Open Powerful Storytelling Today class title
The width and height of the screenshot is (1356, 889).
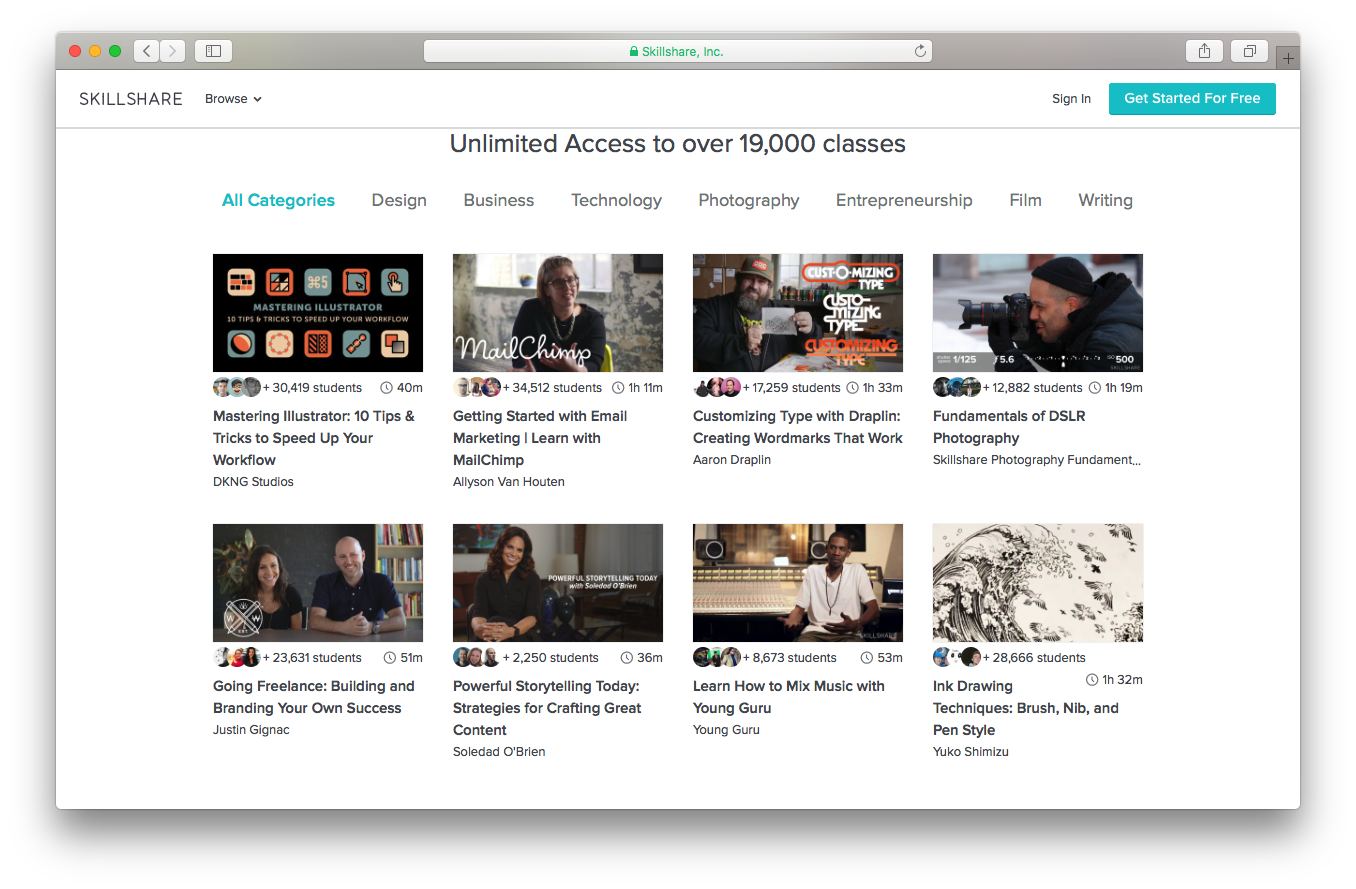click(x=547, y=708)
